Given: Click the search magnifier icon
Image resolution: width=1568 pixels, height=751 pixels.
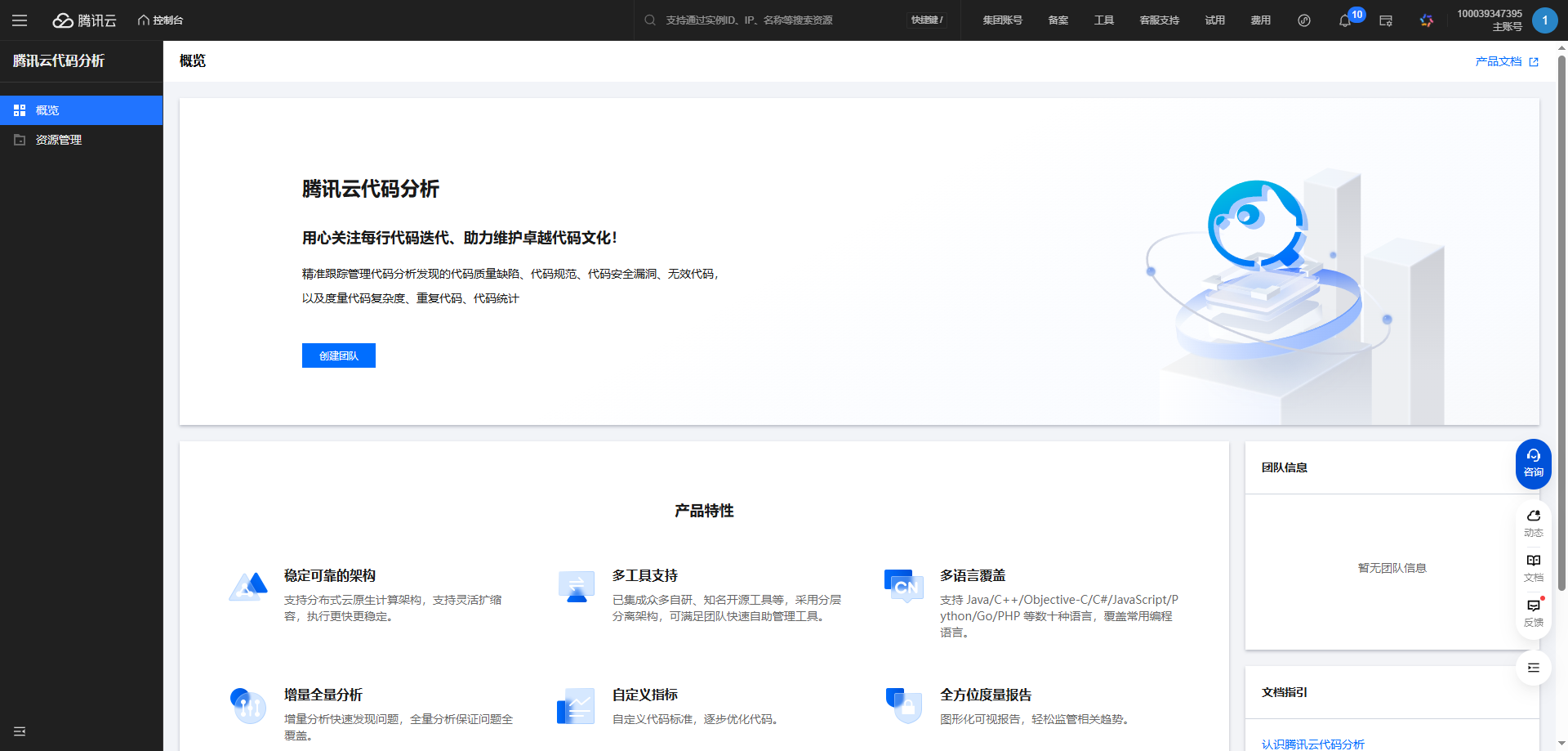Looking at the screenshot, I should [650, 20].
